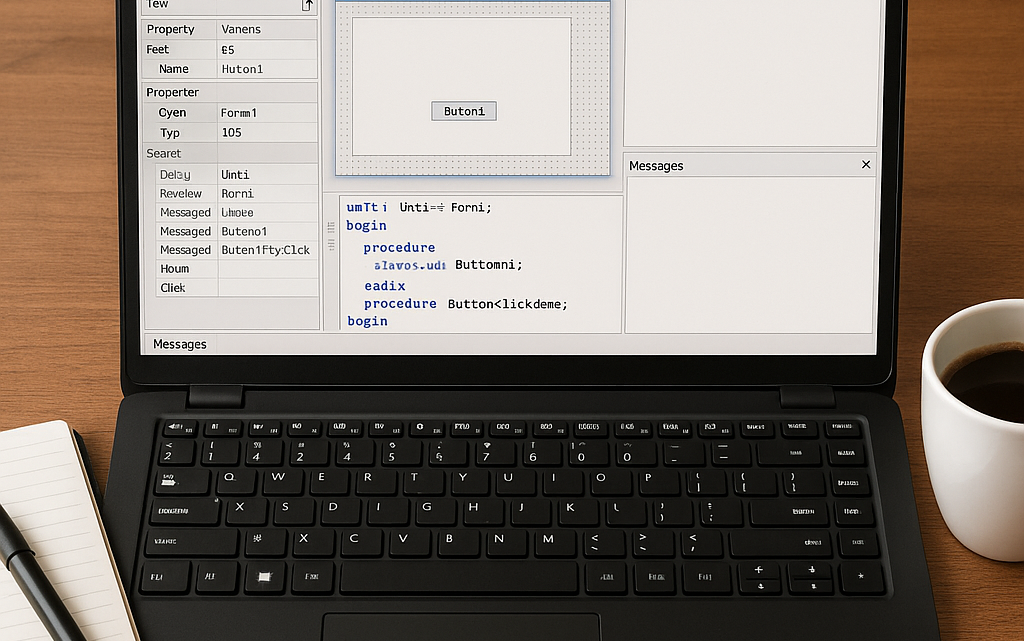Click the Unti value of Delay
Viewport: 1024px width, 641px height.
pos(235,175)
